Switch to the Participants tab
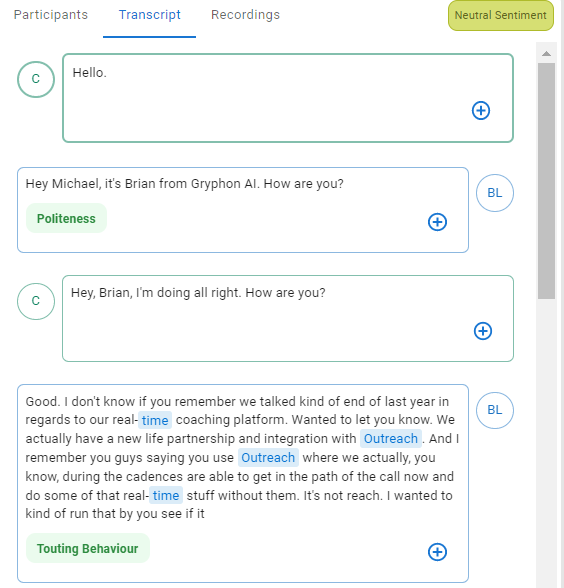Screen dimensions: 564x588 point(51,15)
